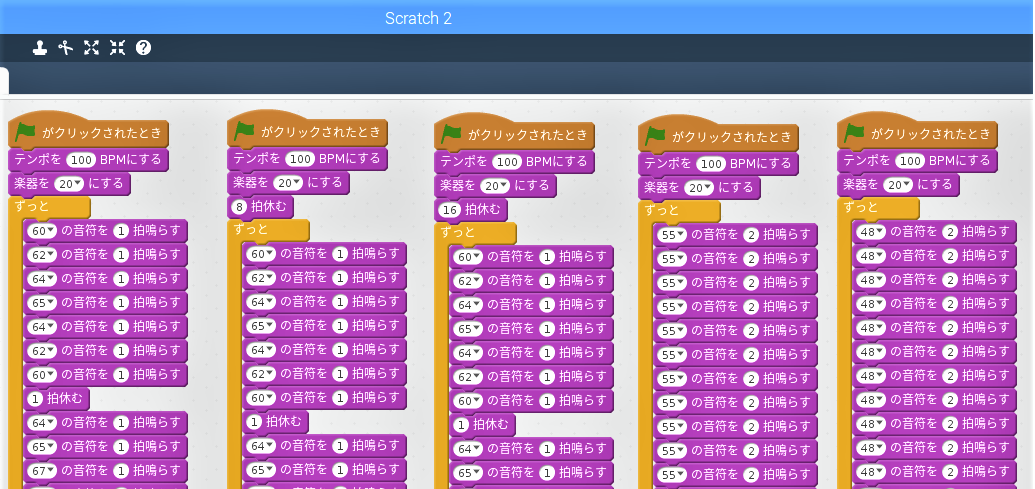Screen dimensions: 1035x489
Task: Edit tempo value 100 in the 8-beat rest script
Action: tap(300, 158)
